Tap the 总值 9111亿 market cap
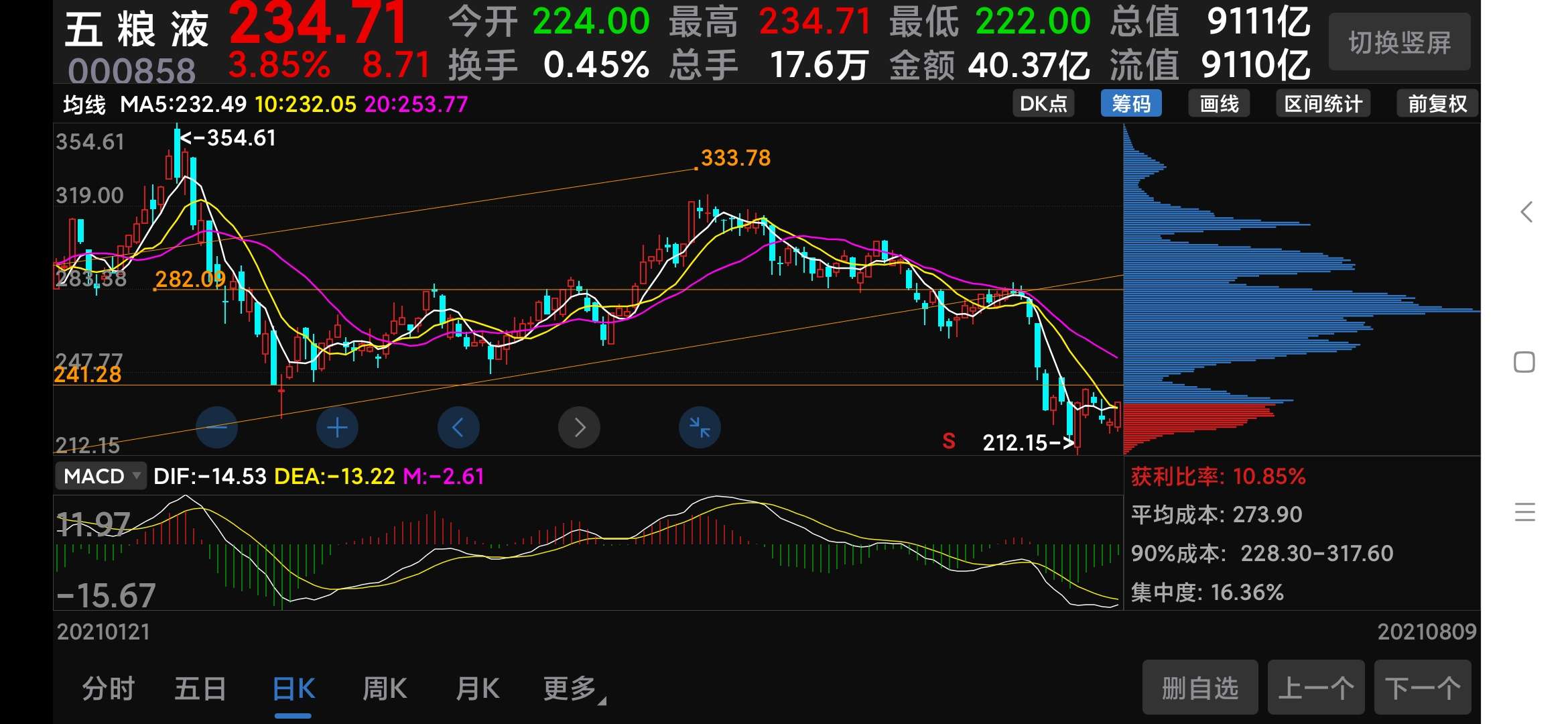The image size is (1568, 724). [x=1210, y=21]
